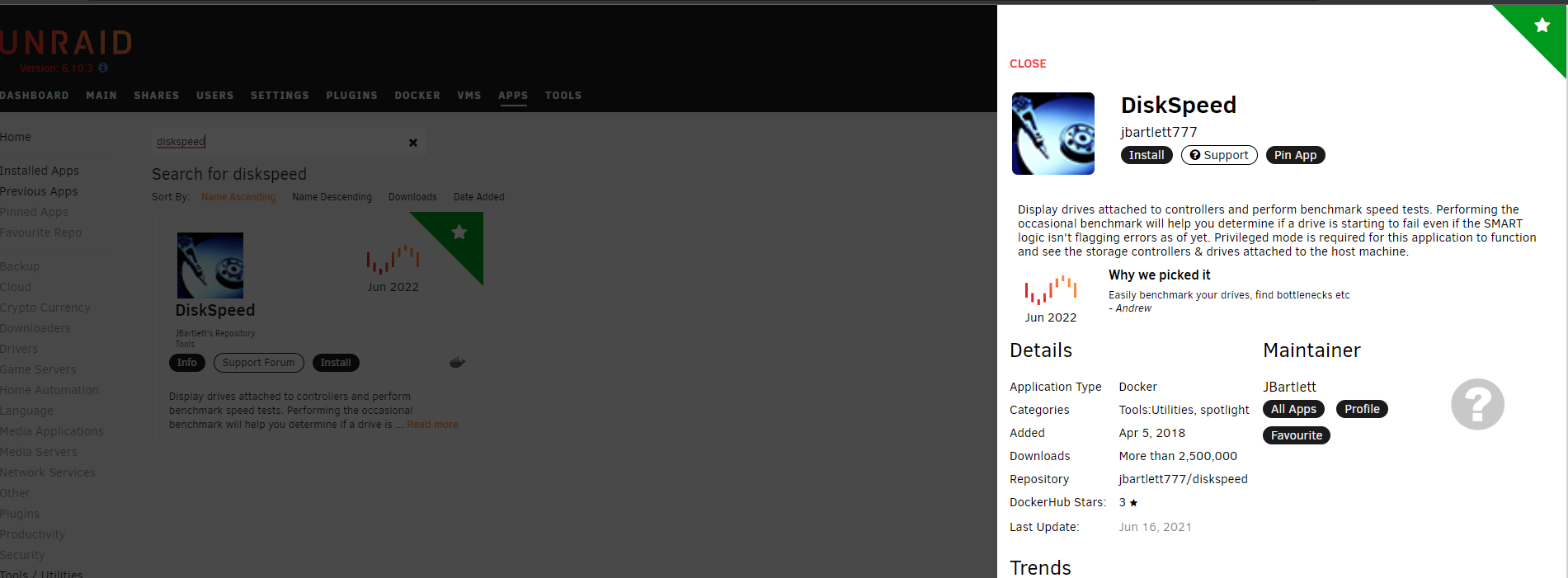Open the maintainer Profile button
Image resolution: width=1568 pixels, height=578 pixels.
pos(1362,409)
